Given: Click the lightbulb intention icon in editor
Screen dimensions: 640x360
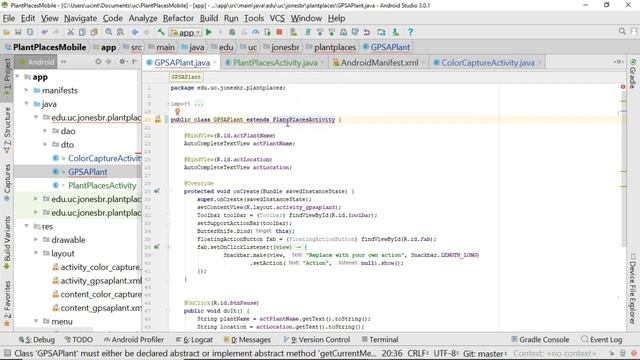Looking at the screenshot, I should [x=178, y=111].
